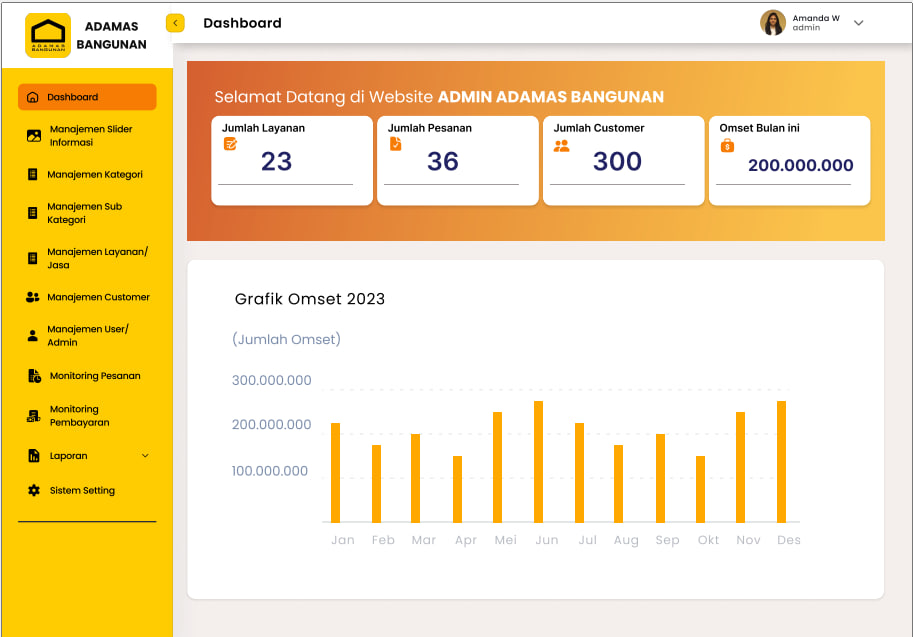Click the (Jumlah Omset) axis label
The image size is (913, 637).
[x=286, y=339]
